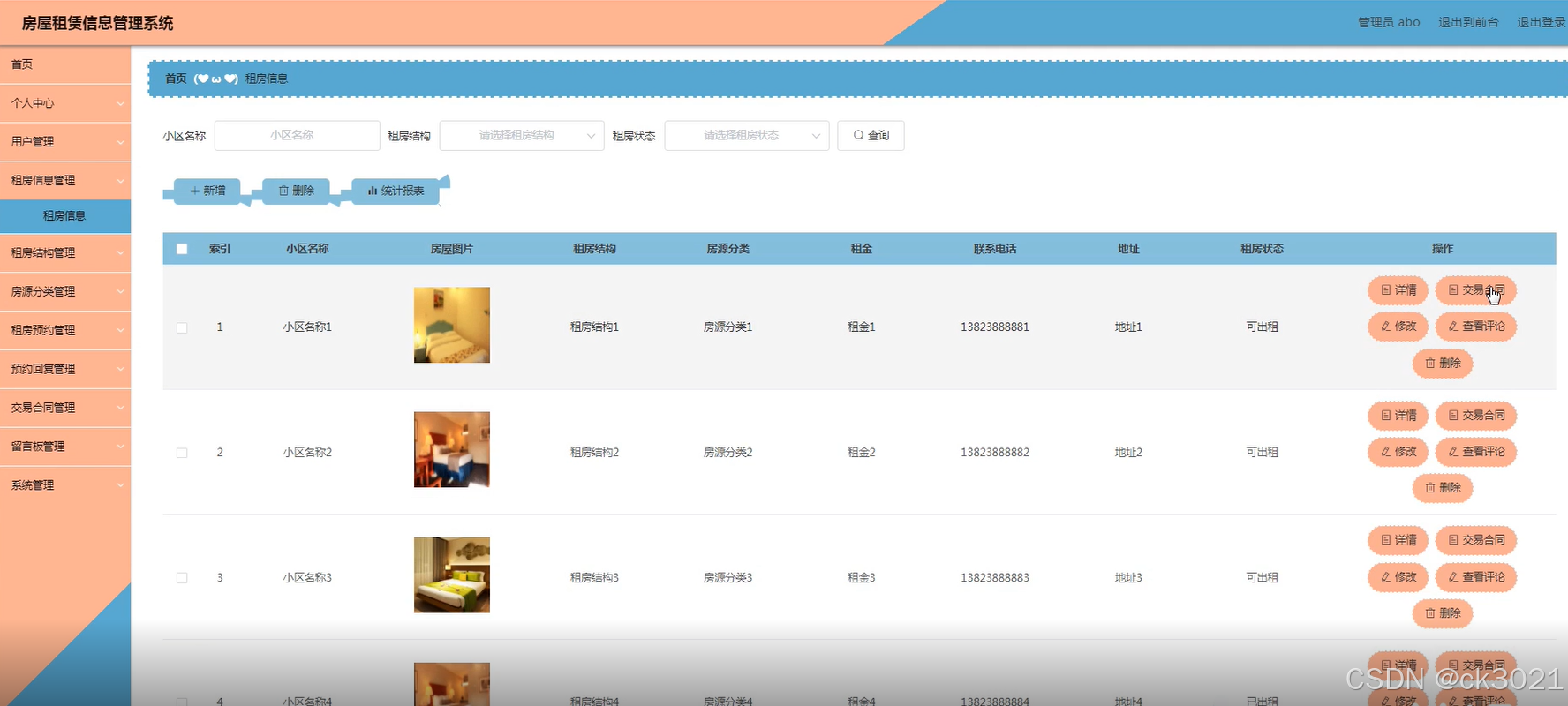This screenshot has width=1568, height=706.
Task: Open 详情 for 小区名称1 row
Action: click(1398, 290)
